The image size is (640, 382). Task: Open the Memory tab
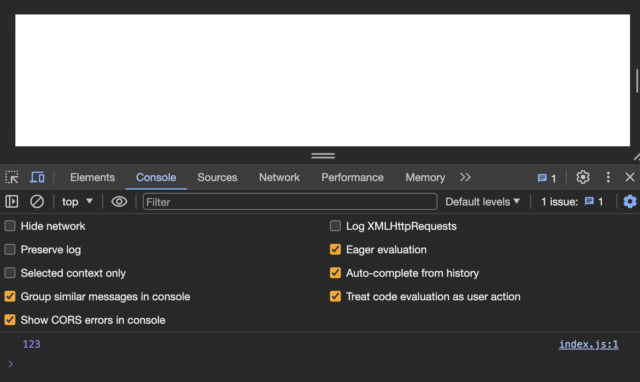tap(425, 178)
